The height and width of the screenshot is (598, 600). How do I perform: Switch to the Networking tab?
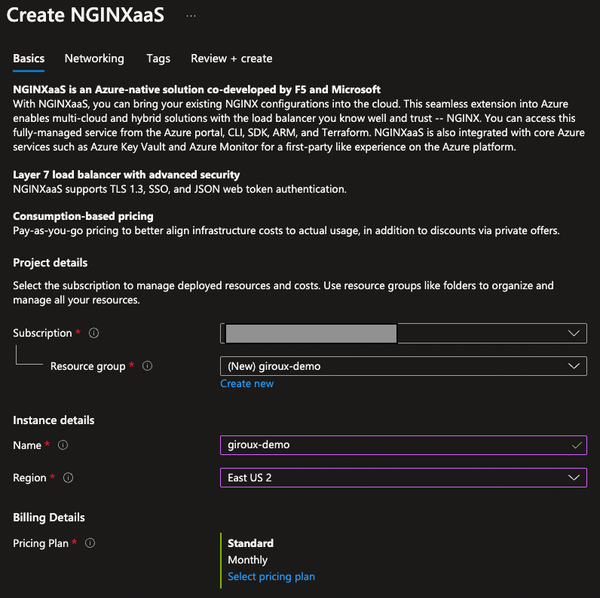[x=94, y=59]
